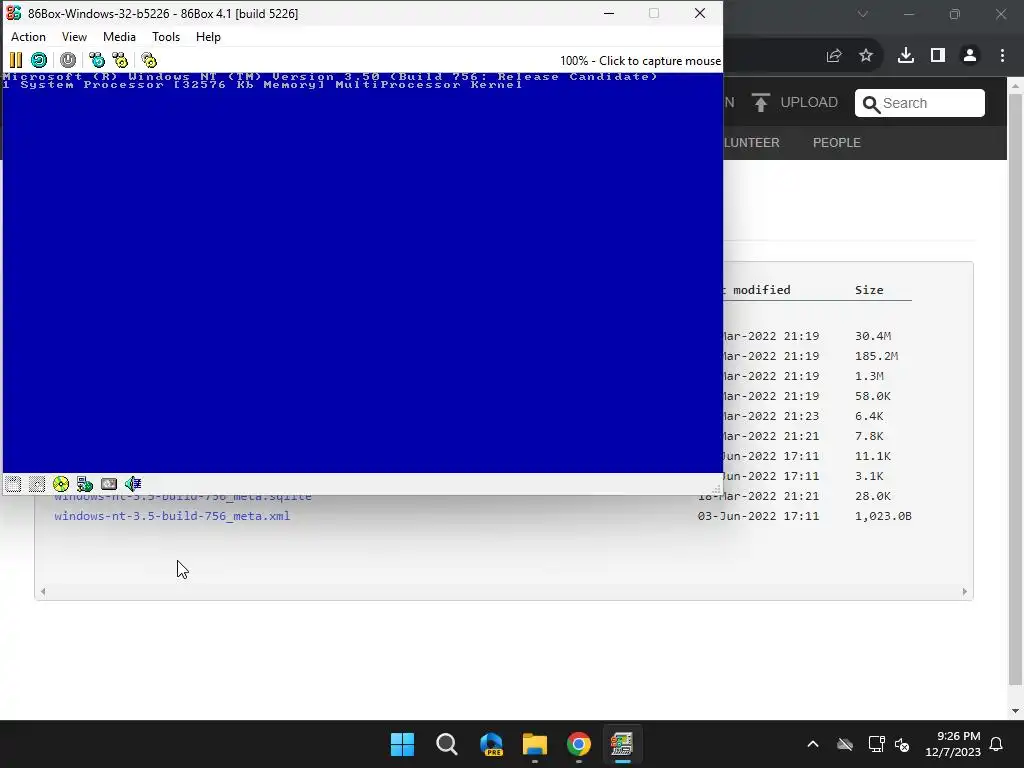Send Ctrl+Alt+Del via the blue keys icon
The width and height of the screenshot is (1024, 768).
(97, 60)
